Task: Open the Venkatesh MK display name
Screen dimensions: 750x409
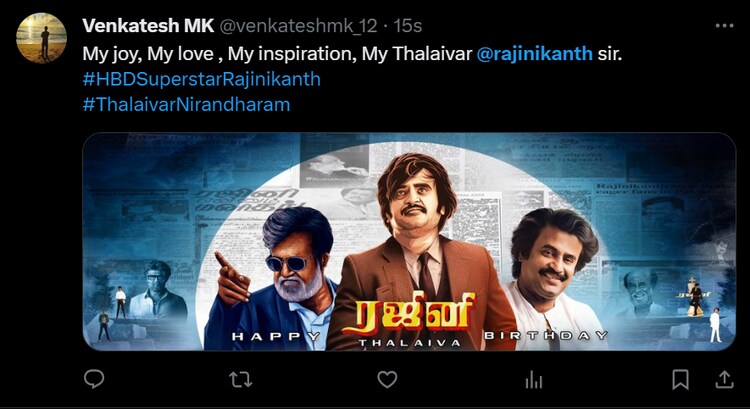Action: coord(148,26)
